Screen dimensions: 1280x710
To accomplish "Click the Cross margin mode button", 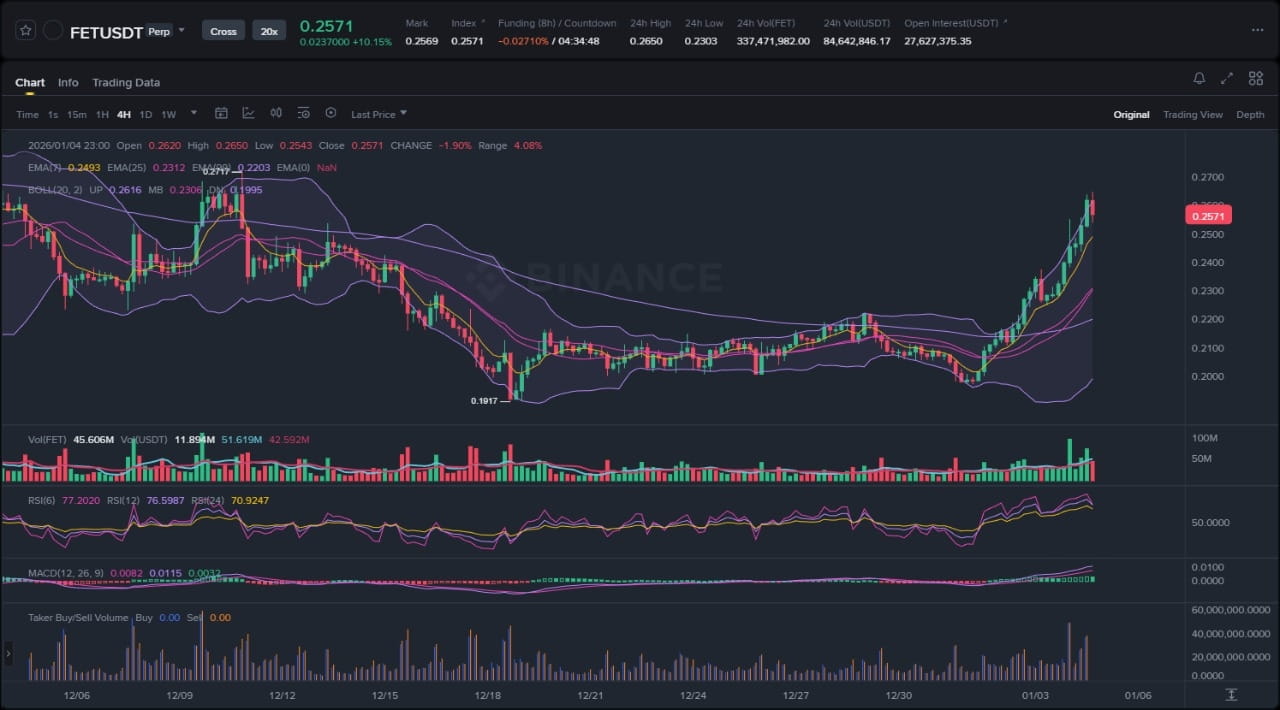I will tap(223, 31).
